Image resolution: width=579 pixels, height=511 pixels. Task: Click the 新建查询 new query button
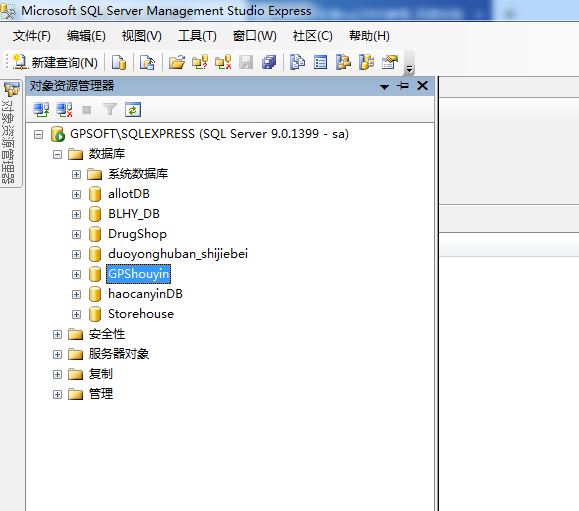[x=55, y=62]
